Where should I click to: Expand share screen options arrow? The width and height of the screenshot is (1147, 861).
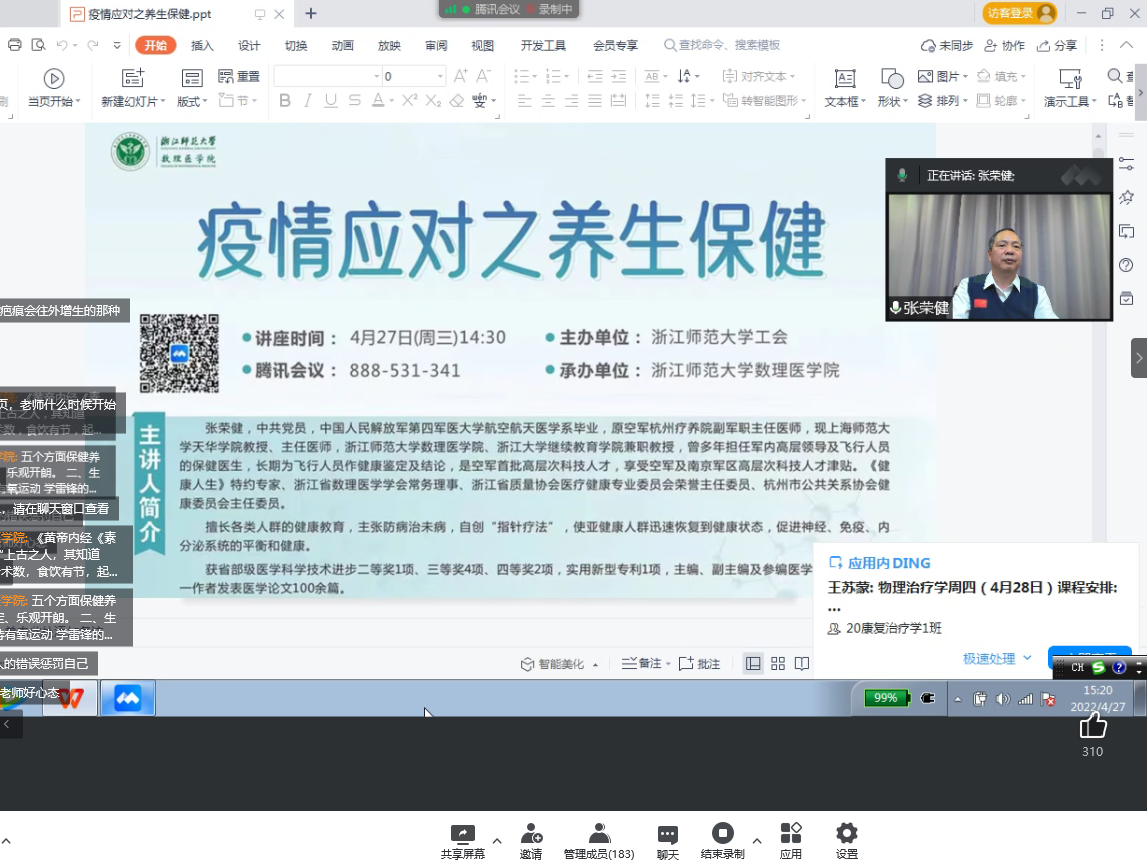(497, 840)
